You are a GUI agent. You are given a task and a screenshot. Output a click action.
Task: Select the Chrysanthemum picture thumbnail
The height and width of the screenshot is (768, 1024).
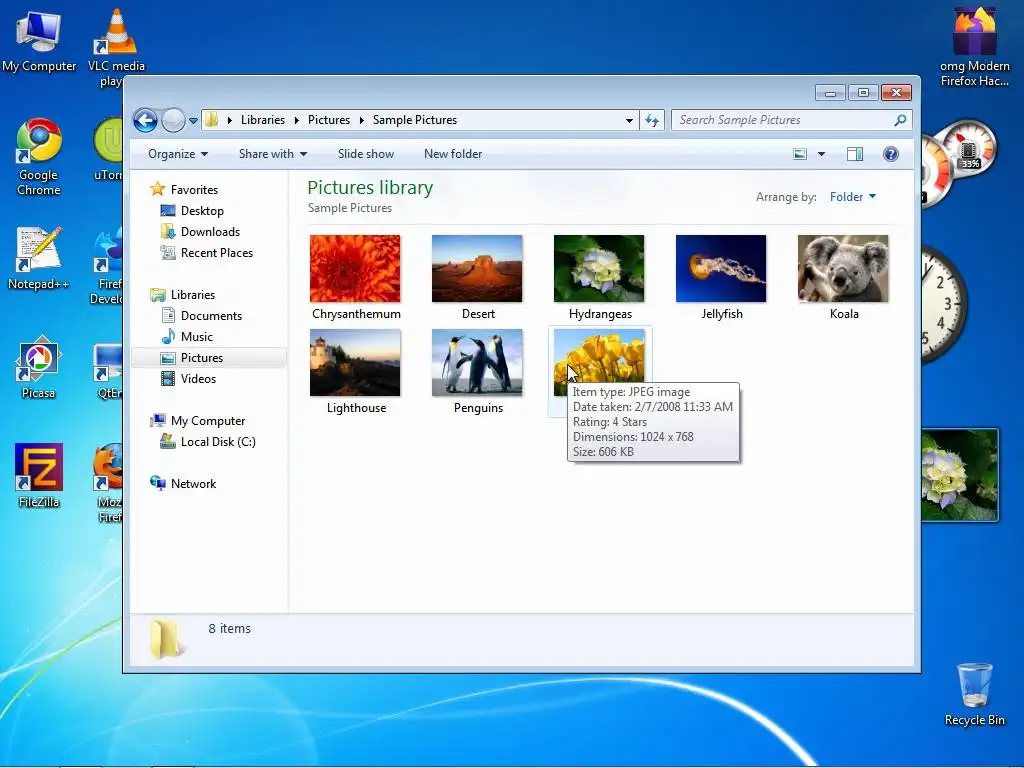(x=355, y=268)
